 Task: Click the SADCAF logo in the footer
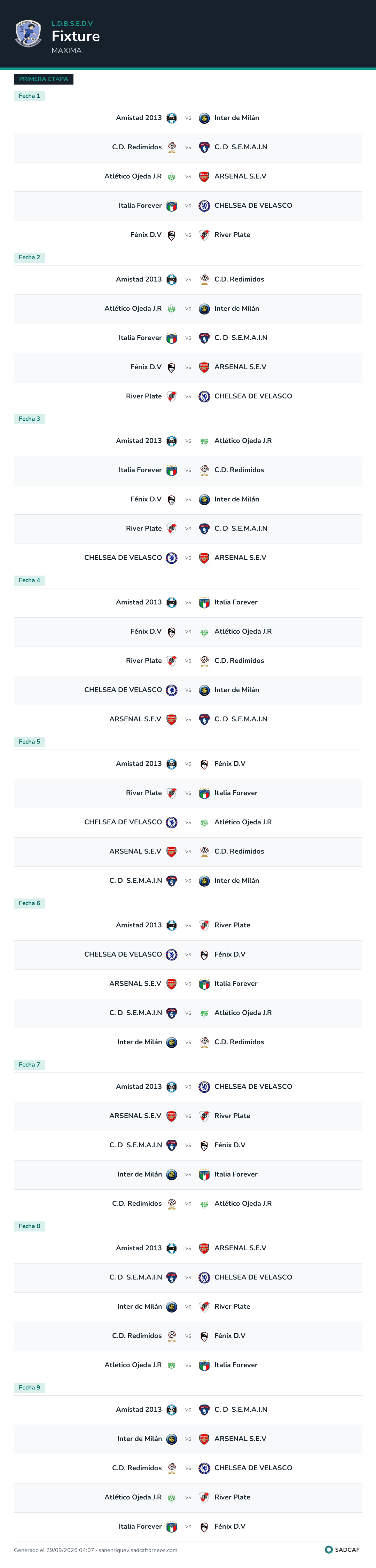pos(342,1550)
